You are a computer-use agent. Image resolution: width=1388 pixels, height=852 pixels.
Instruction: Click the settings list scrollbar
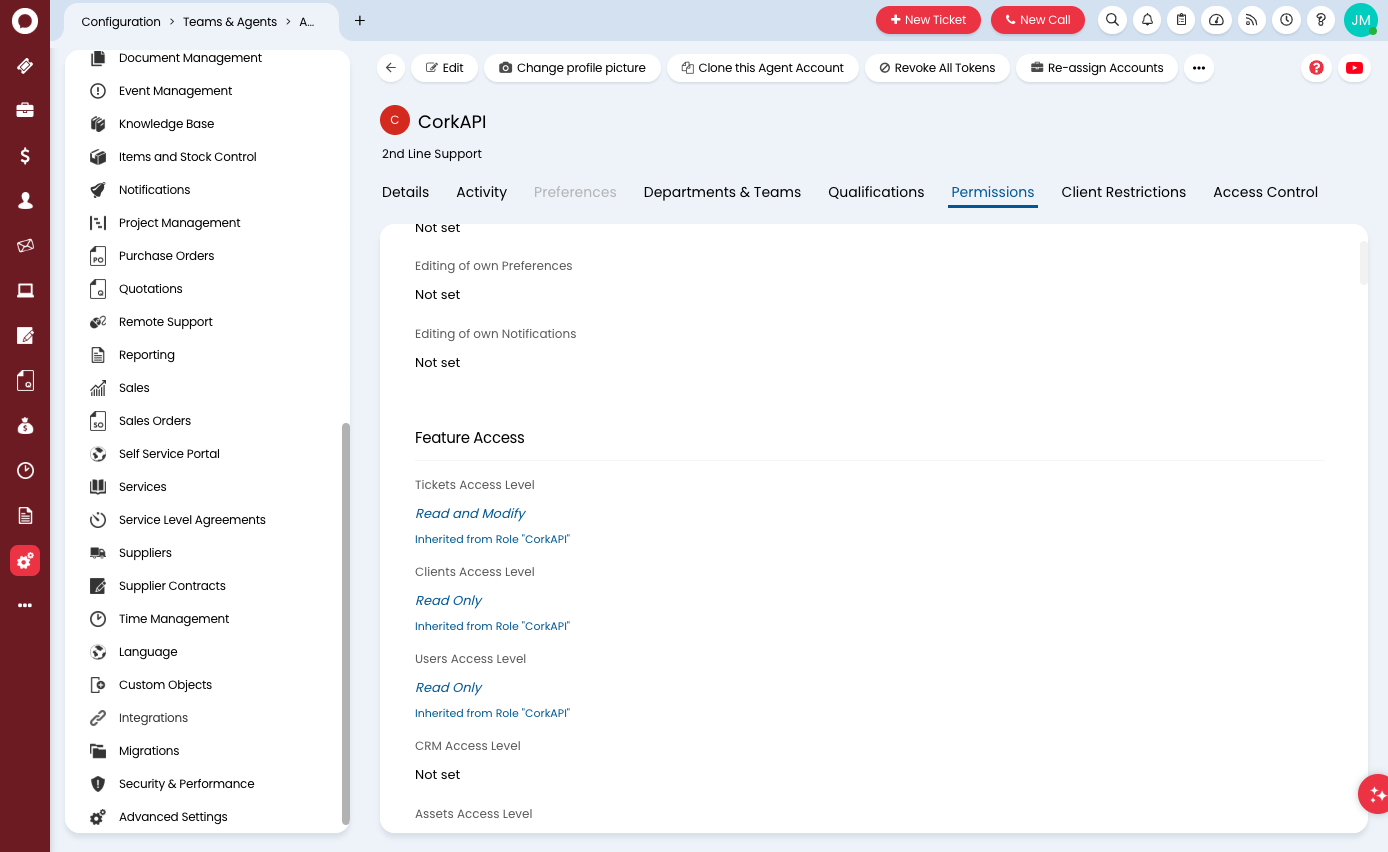coord(346,622)
